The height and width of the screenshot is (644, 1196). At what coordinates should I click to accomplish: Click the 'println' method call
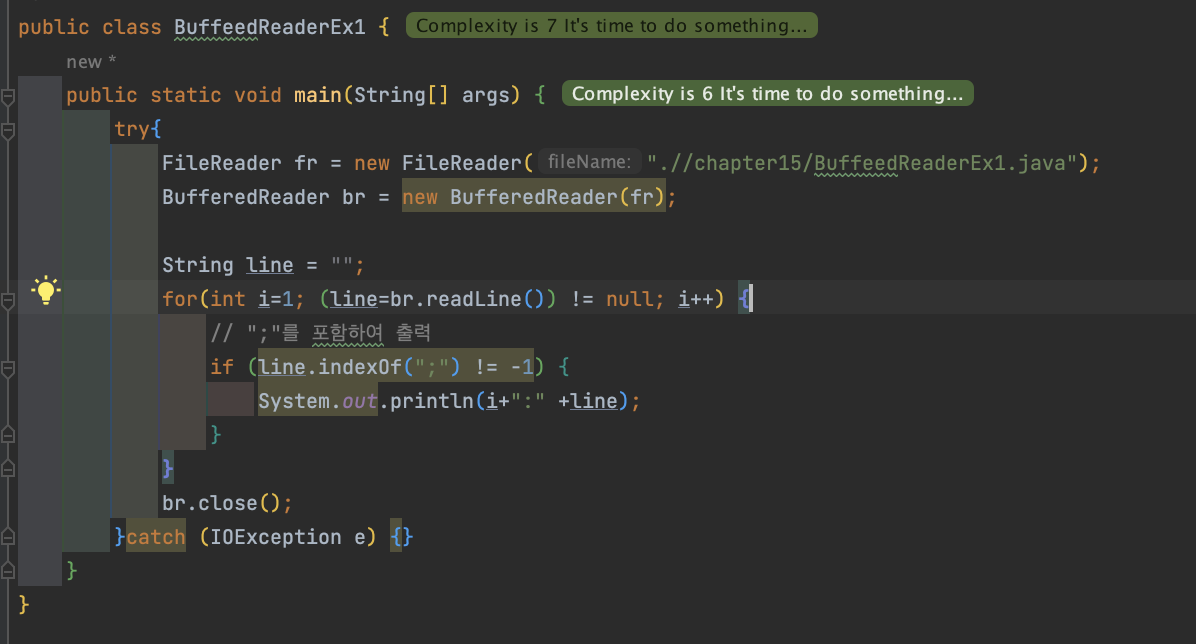(x=432, y=401)
